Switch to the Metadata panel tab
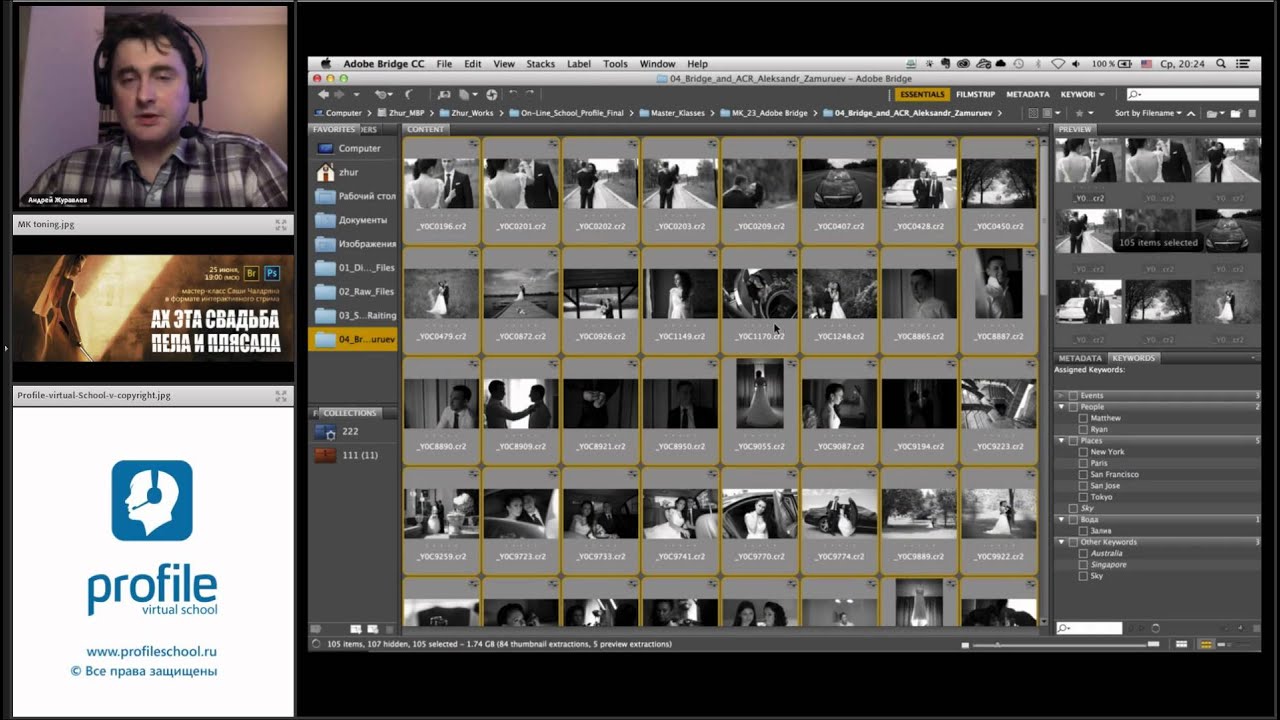1280x720 pixels. pos(1080,358)
